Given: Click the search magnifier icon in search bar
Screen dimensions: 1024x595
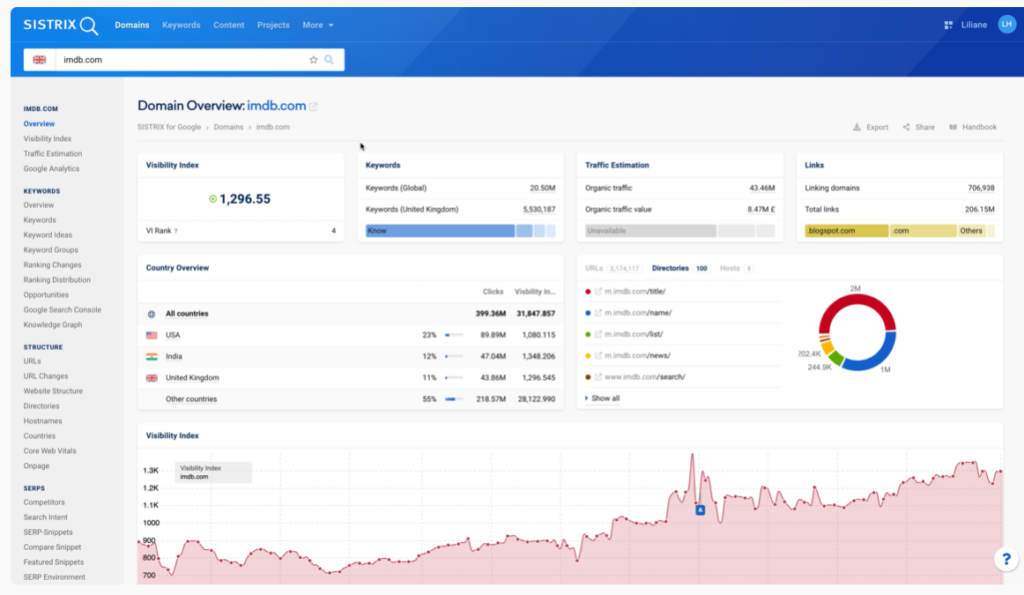Looking at the screenshot, I should click(329, 59).
